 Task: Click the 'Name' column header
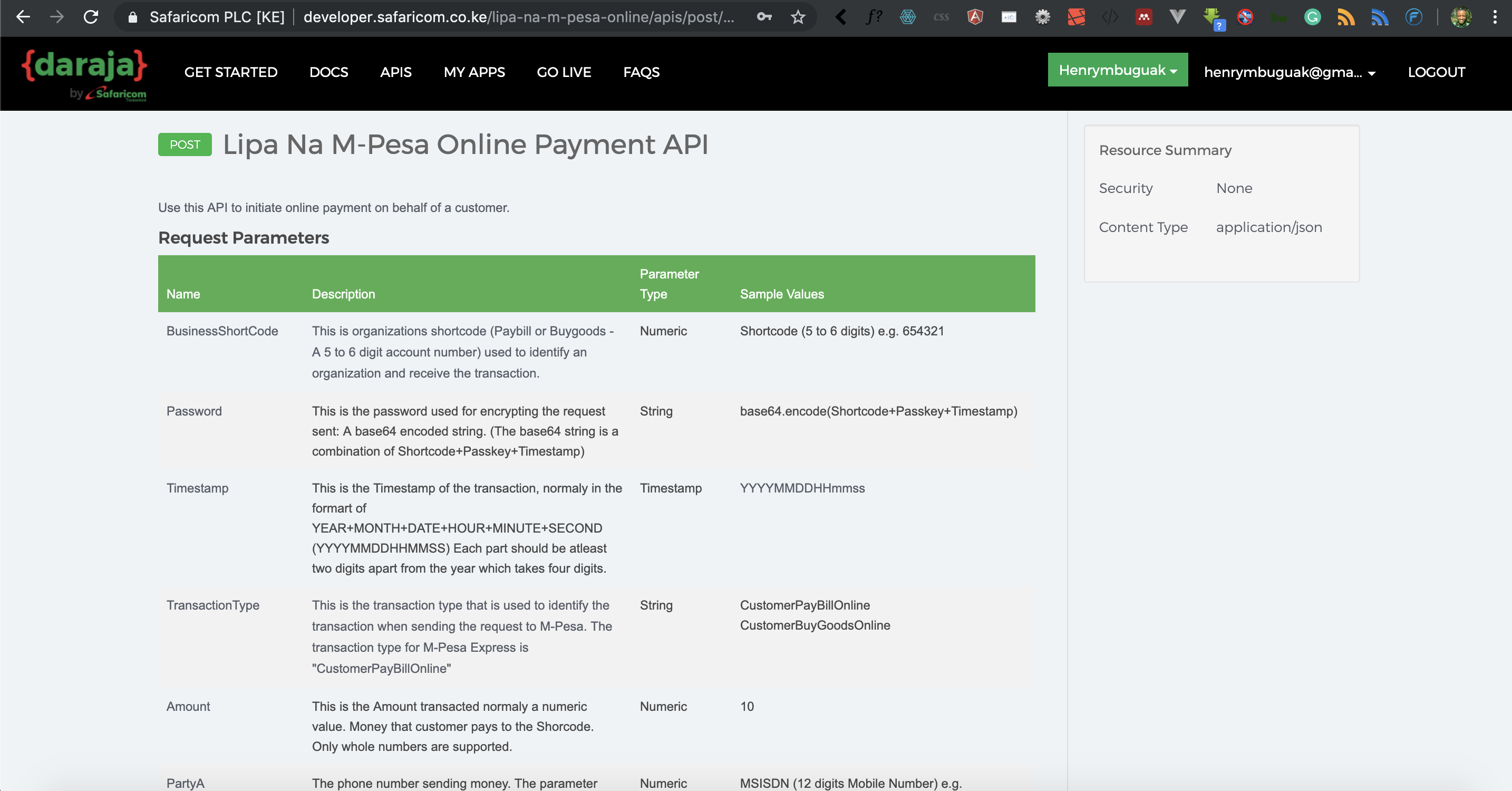point(183,294)
